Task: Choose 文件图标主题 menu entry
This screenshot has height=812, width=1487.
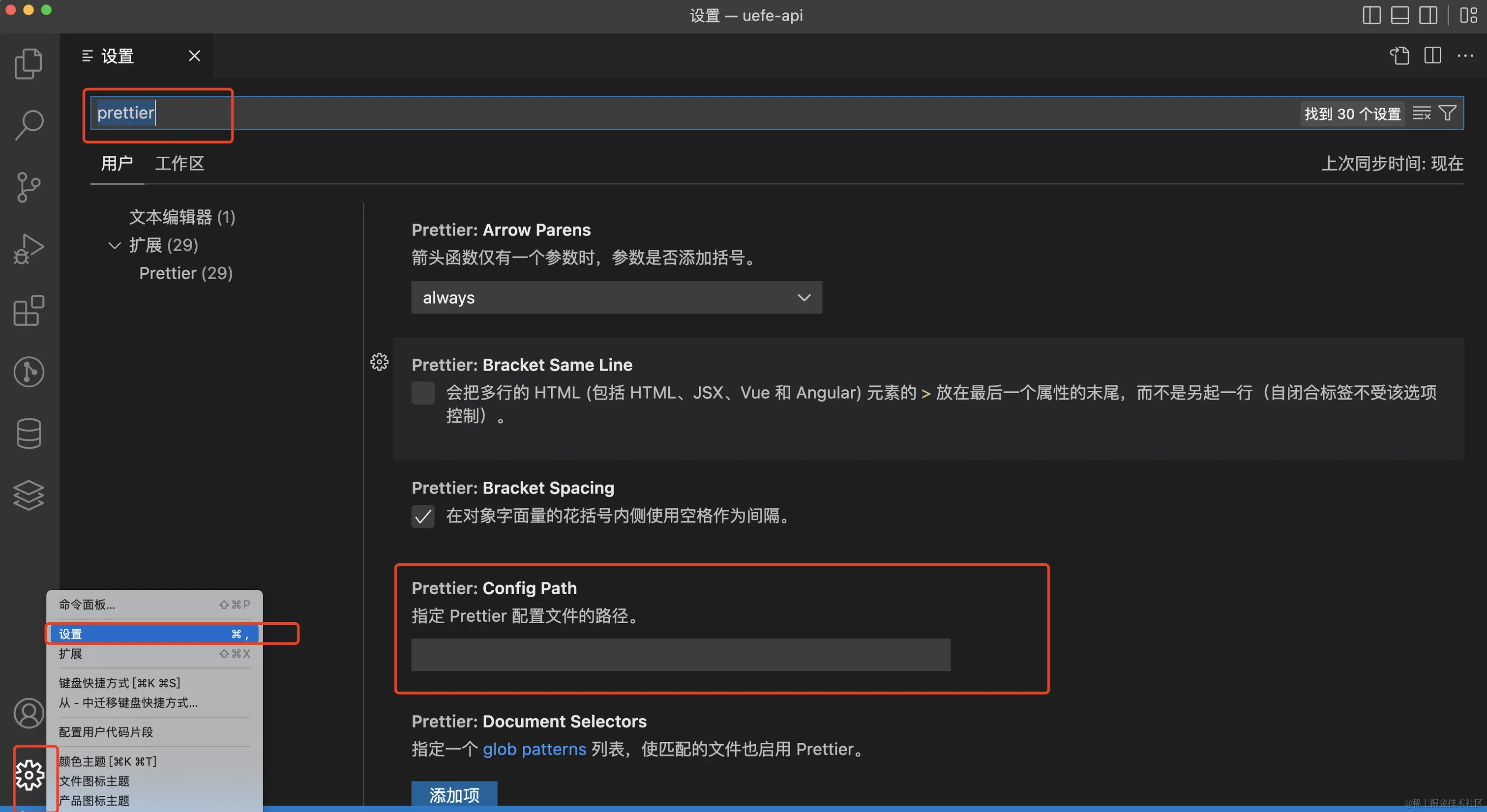Action: [154, 782]
